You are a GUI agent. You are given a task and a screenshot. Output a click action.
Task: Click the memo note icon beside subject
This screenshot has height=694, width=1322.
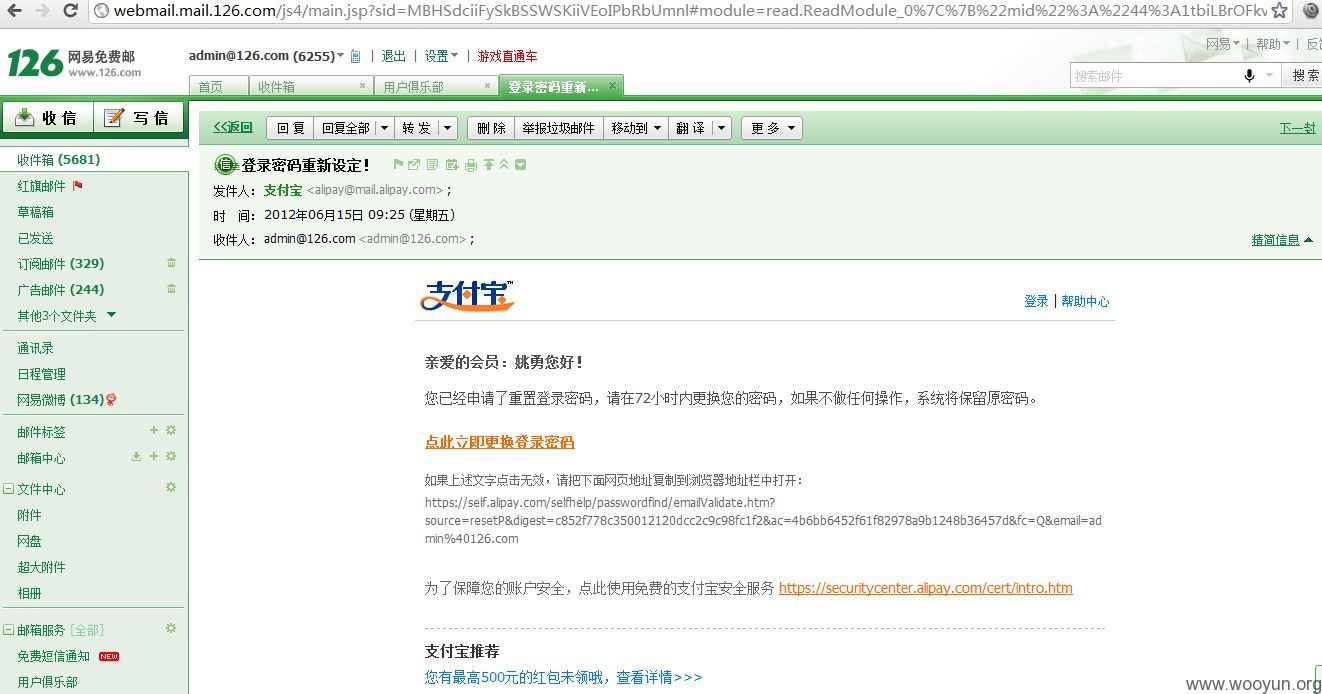click(x=433, y=165)
